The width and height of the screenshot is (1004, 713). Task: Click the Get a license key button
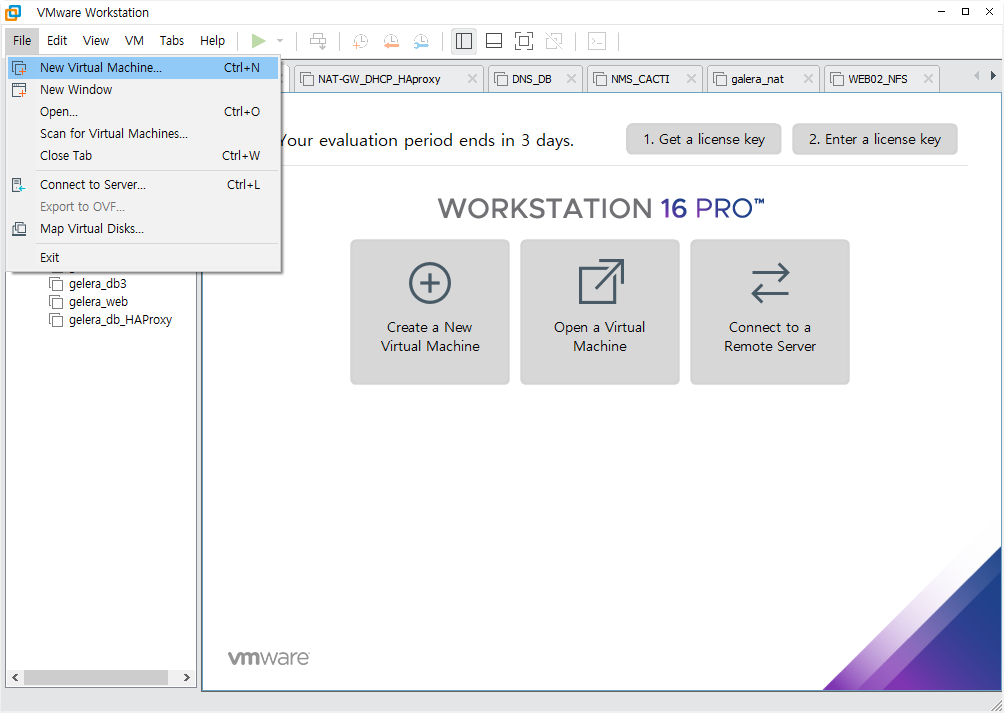(x=704, y=140)
